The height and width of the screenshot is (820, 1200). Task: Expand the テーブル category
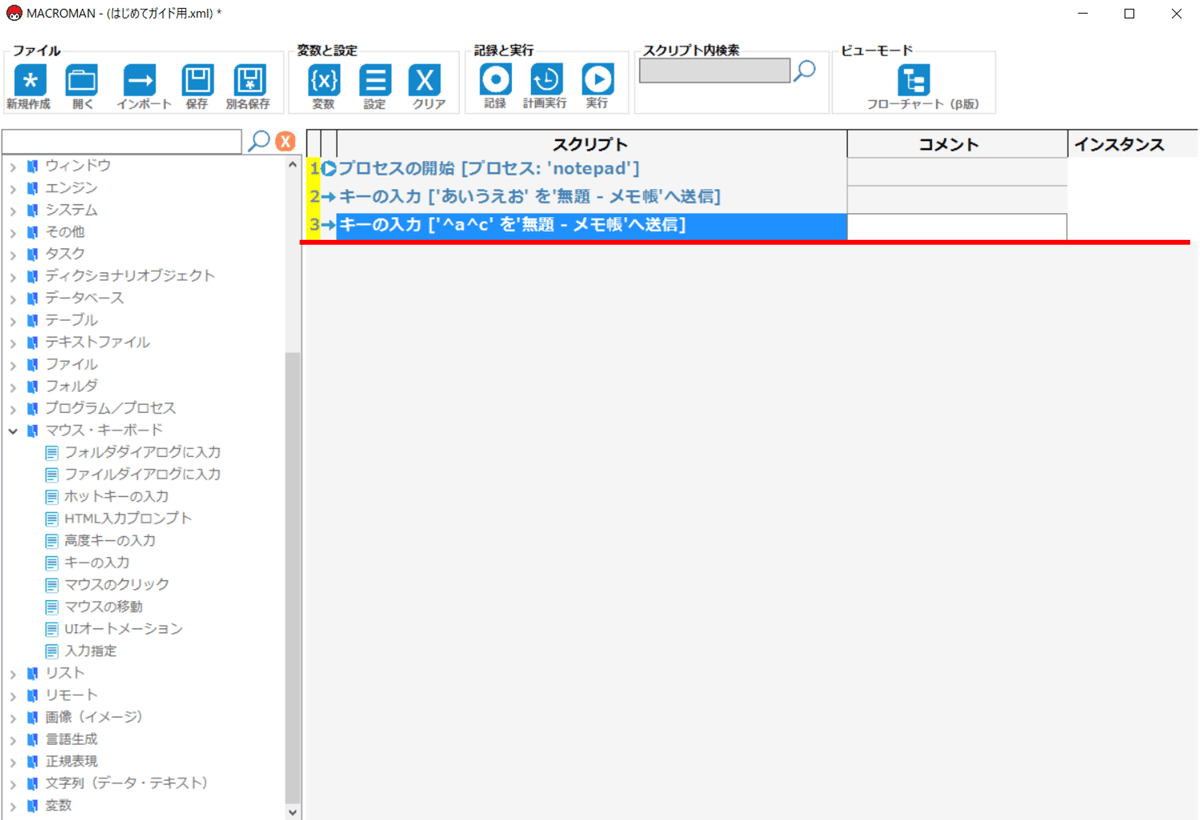[13, 320]
